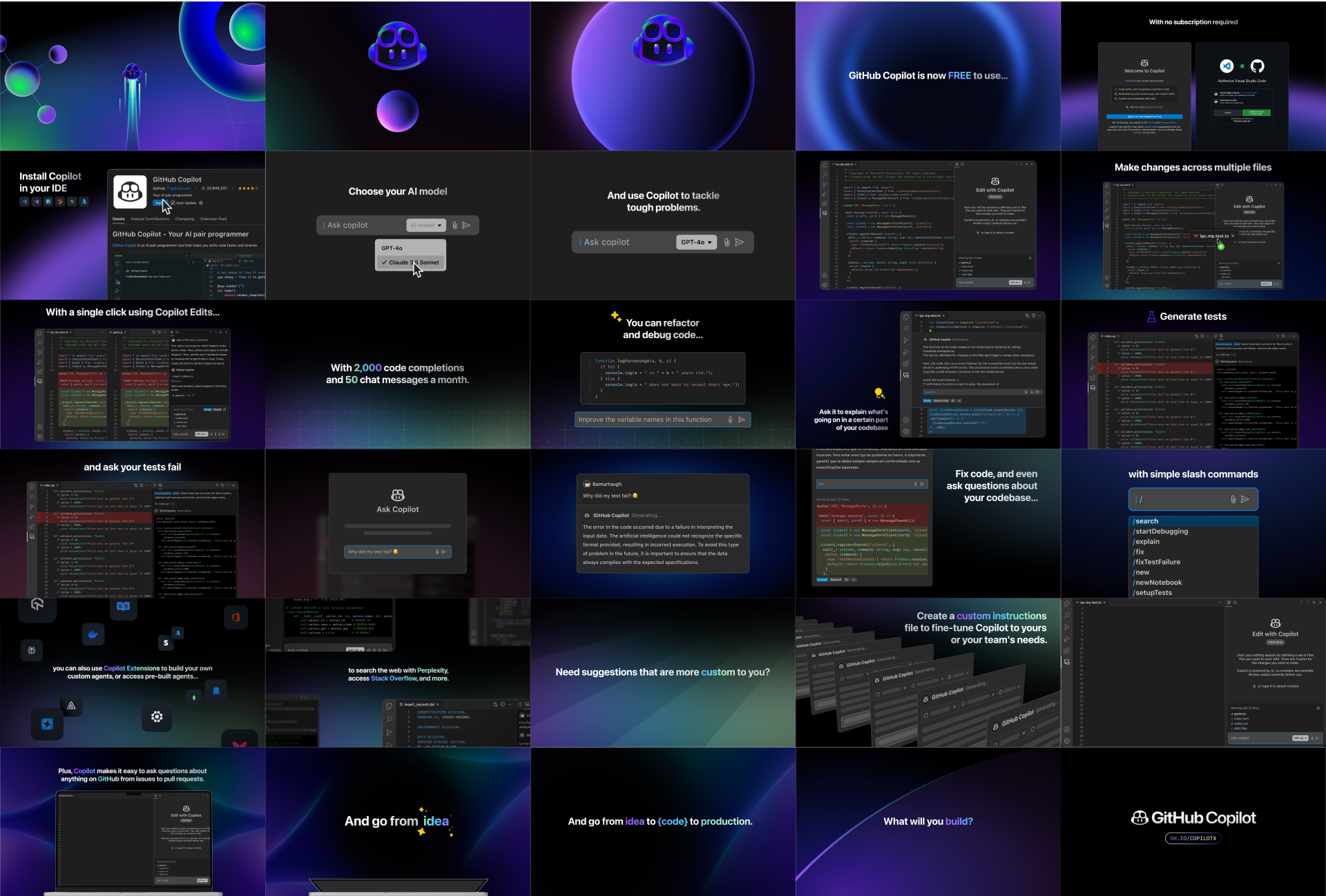Open the gear icon beside Auto Update

[201, 203]
